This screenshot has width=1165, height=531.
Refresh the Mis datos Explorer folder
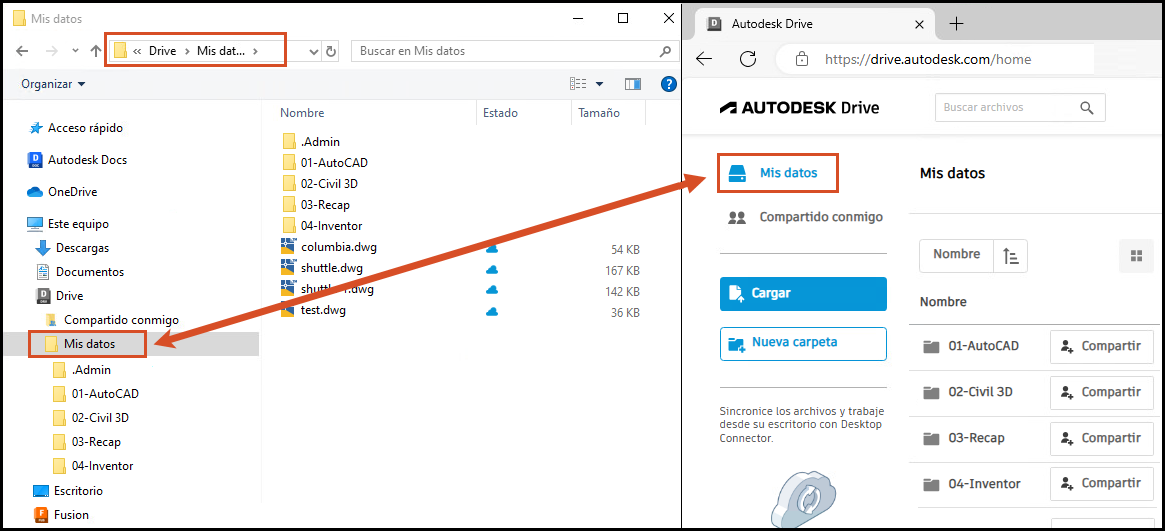[x=331, y=51]
